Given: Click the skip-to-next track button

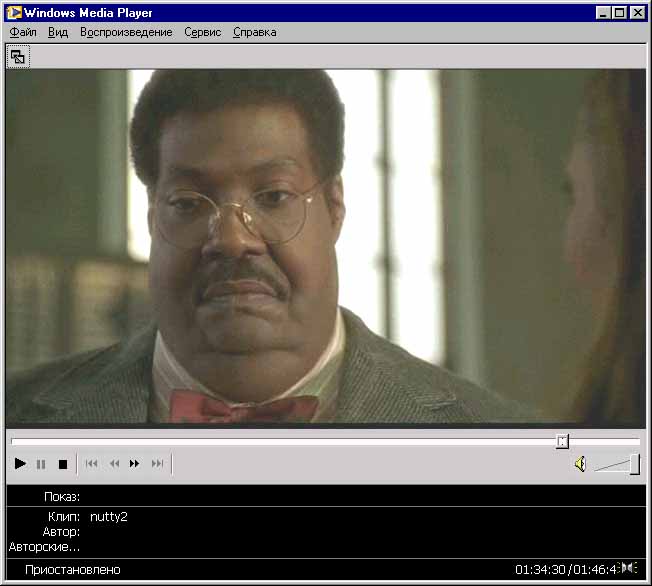Looking at the screenshot, I should coord(157,463).
